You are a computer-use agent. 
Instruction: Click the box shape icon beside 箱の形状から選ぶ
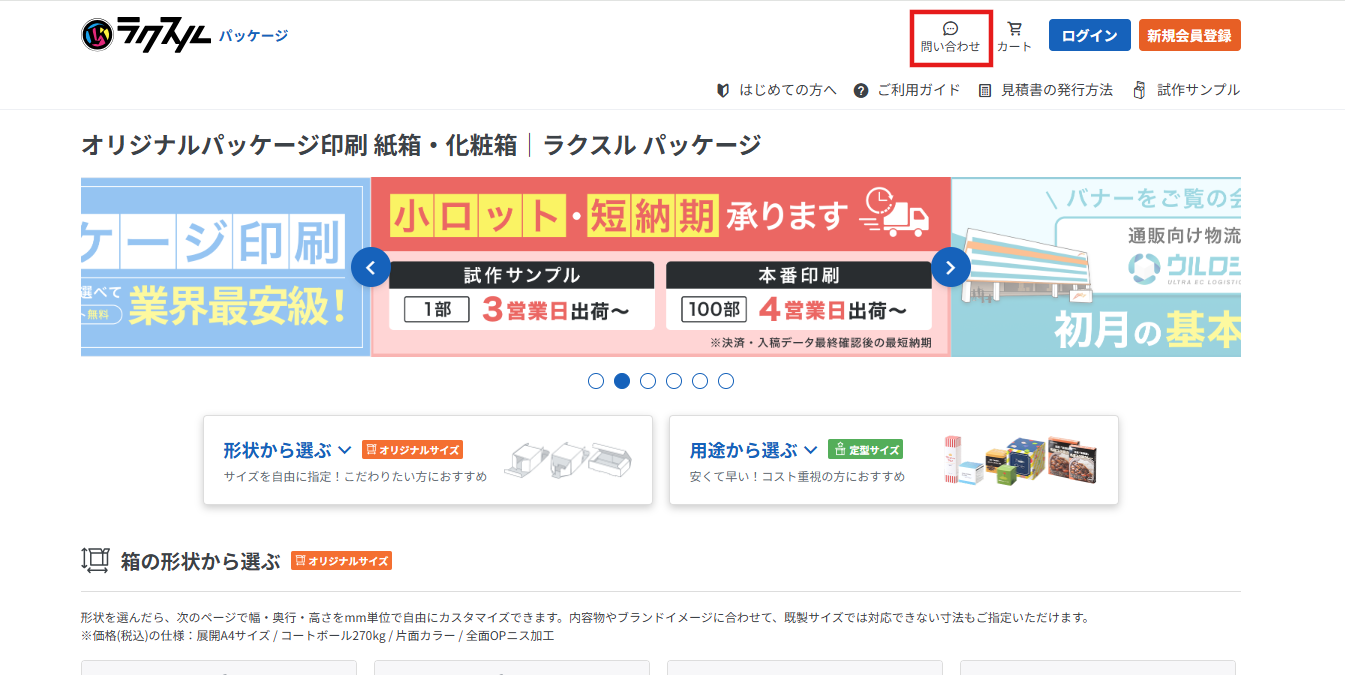(x=95, y=560)
